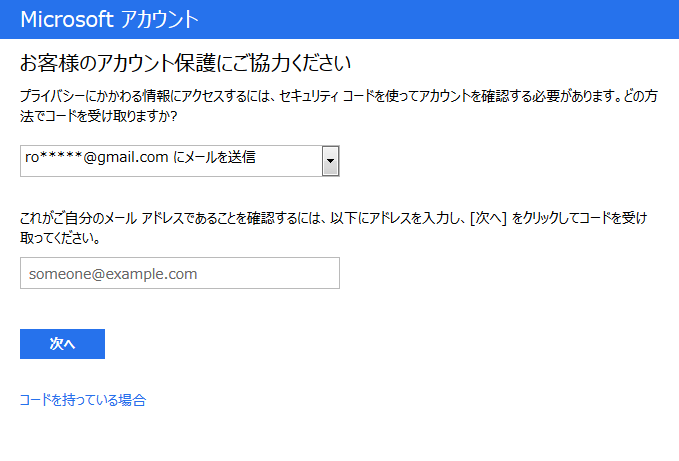Follow the 'already have a code' hyperlink
This screenshot has height=461, width=679.
coord(83,400)
